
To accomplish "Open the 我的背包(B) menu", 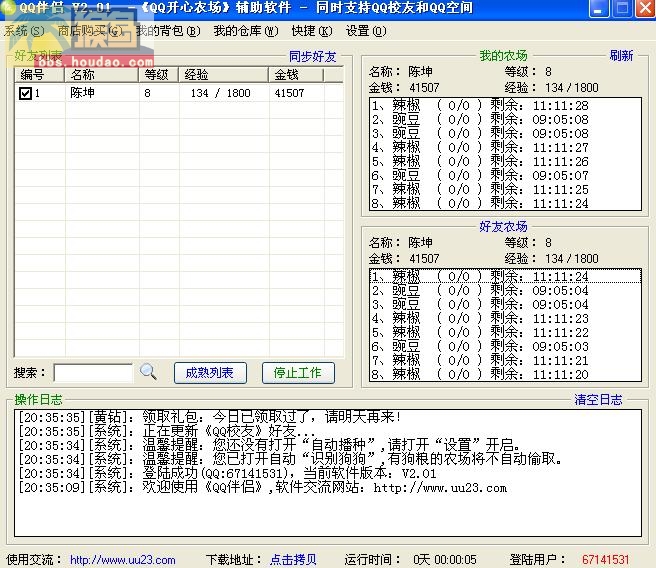I will 168,31.
